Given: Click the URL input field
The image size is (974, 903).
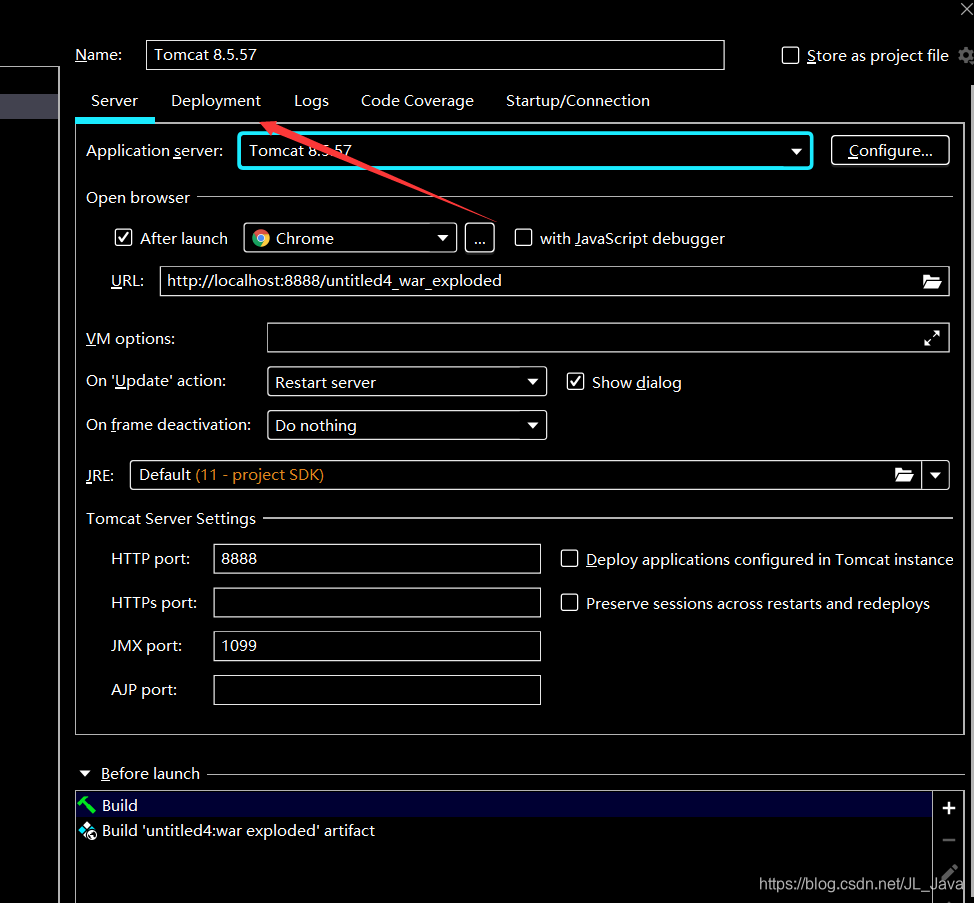Looking at the screenshot, I should point(554,281).
